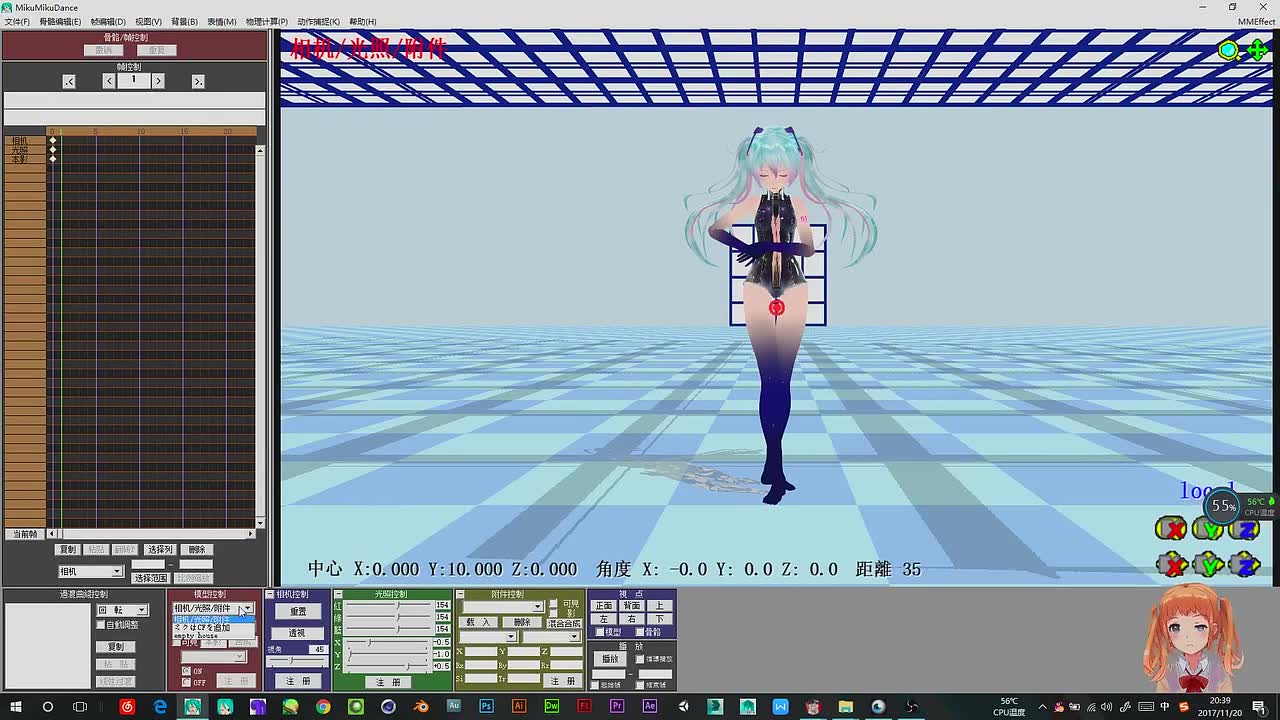1280x720 pixels.
Task: Open the right accessory bone dropdown
Action: (551, 637)
